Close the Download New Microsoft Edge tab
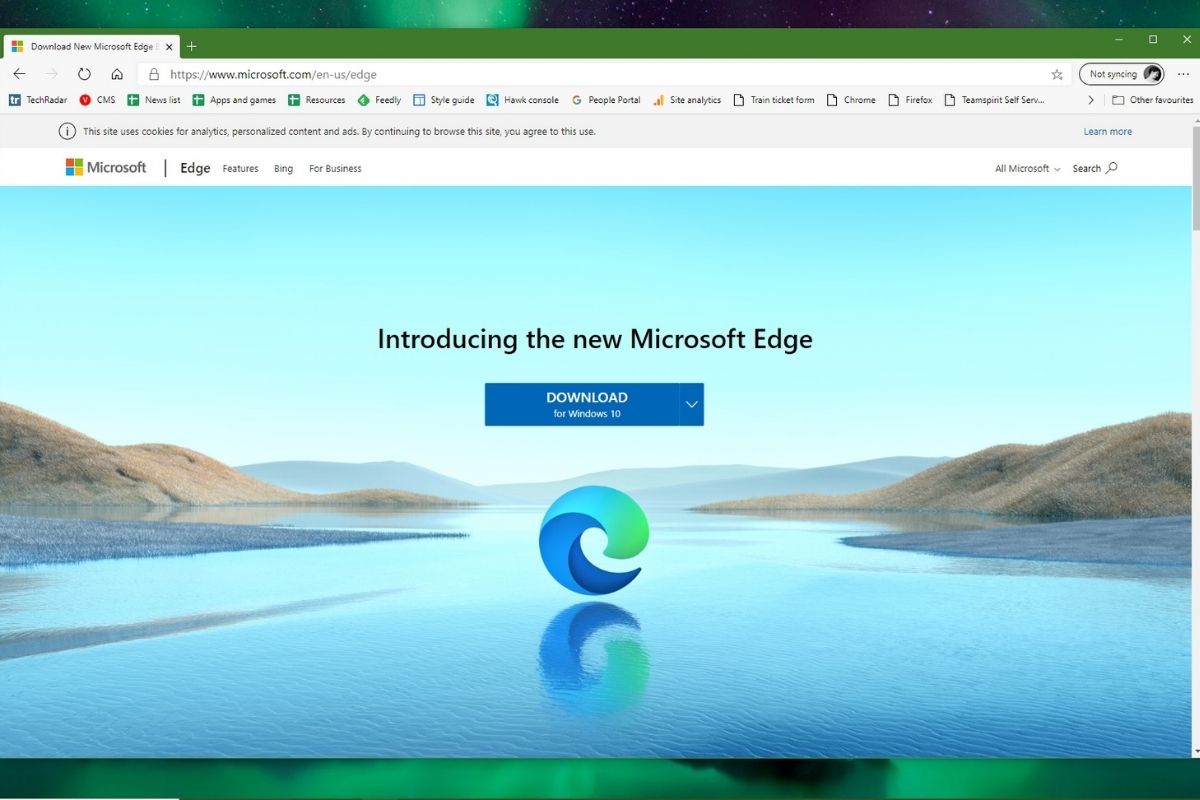The width and height of the screenshot is (1200, 800). (x=169, y=46)
